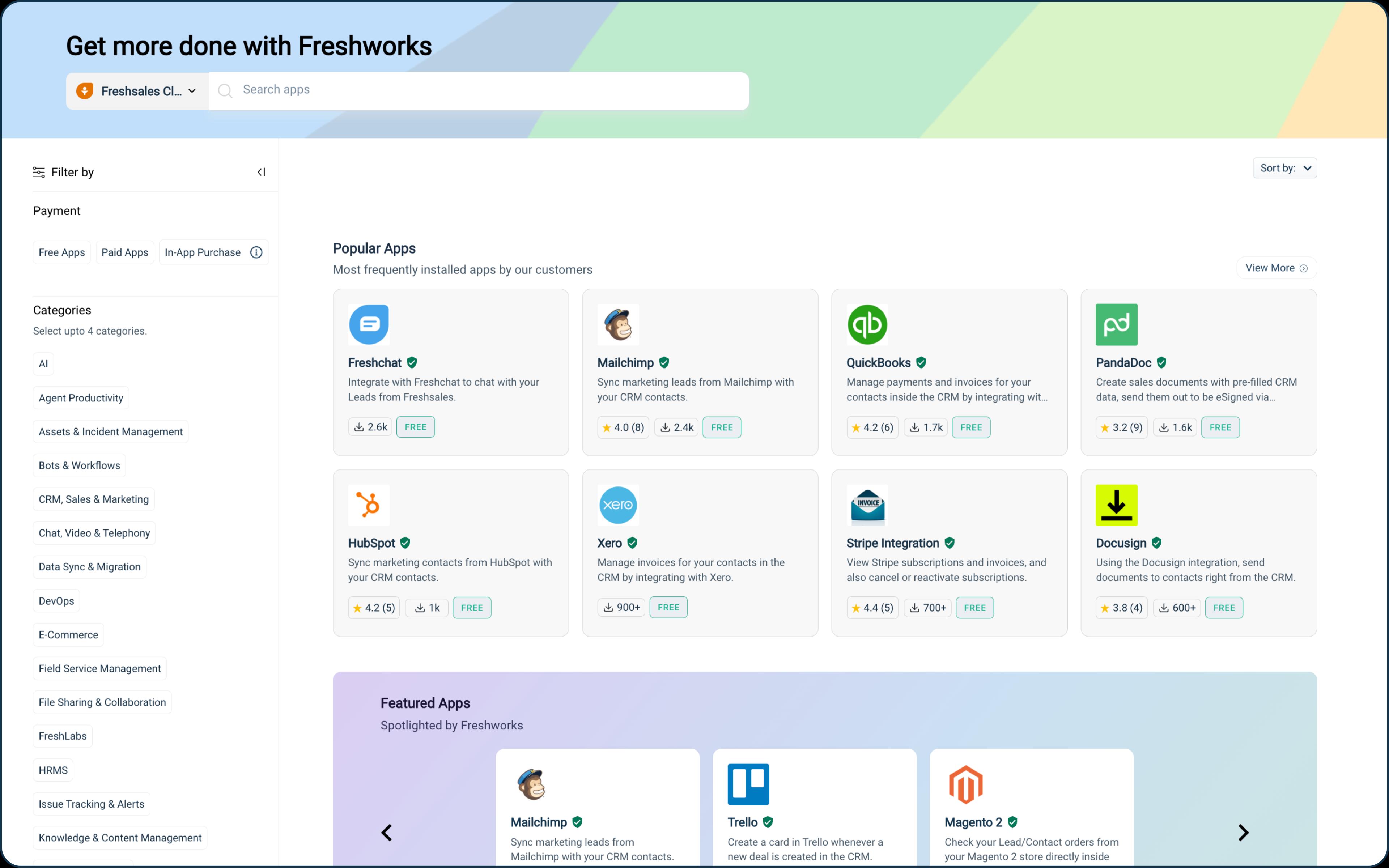Click the Xero blue logo

pyautogui.click(x=618, y=505)
